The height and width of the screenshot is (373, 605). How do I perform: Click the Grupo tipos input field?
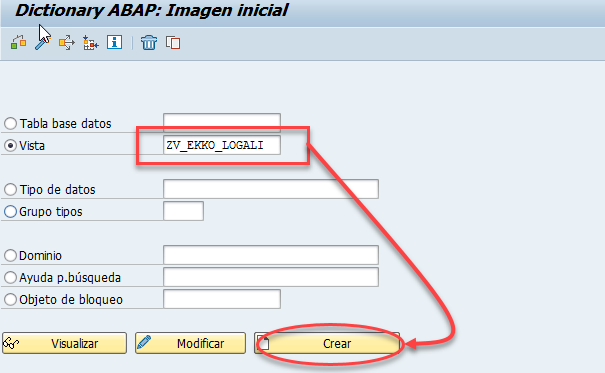(x=183, y=211)
